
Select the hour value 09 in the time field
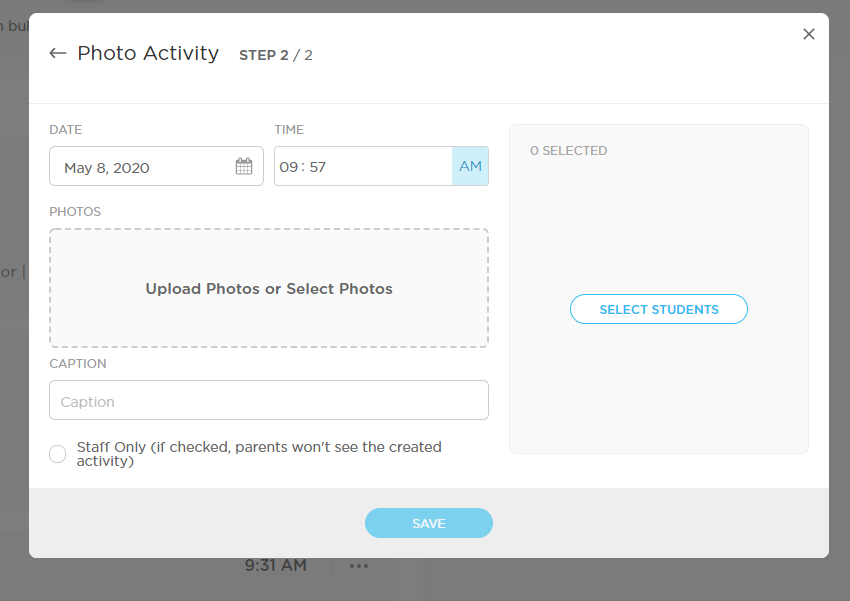coord(290,166)
